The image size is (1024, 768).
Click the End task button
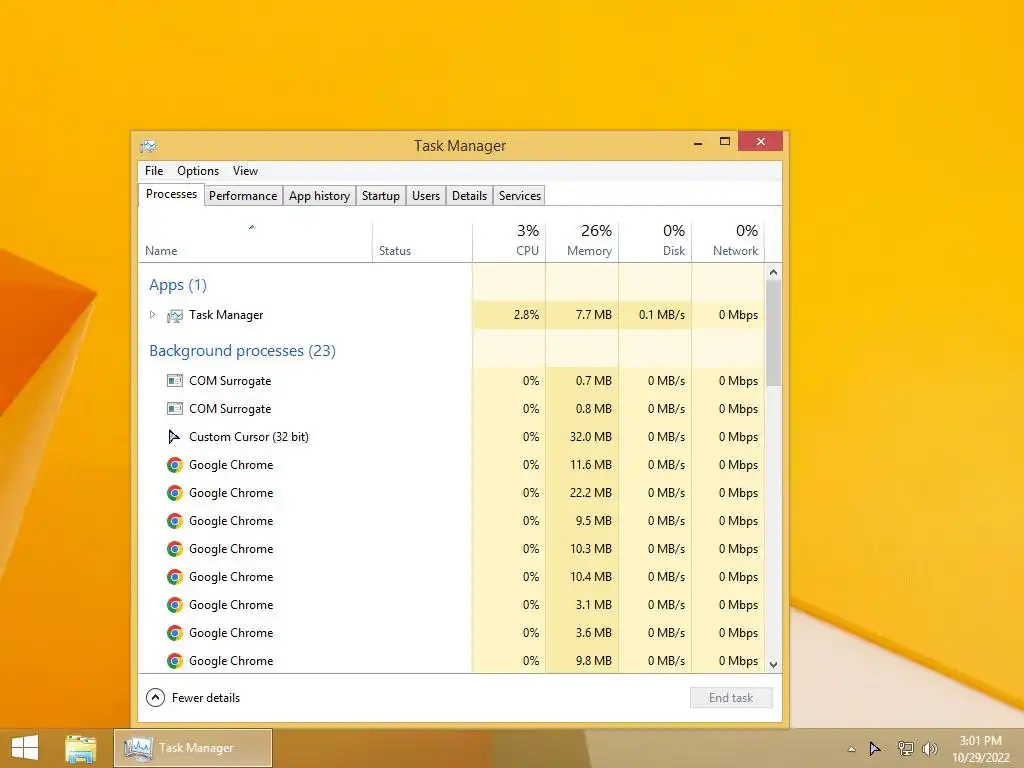[731, 697]
